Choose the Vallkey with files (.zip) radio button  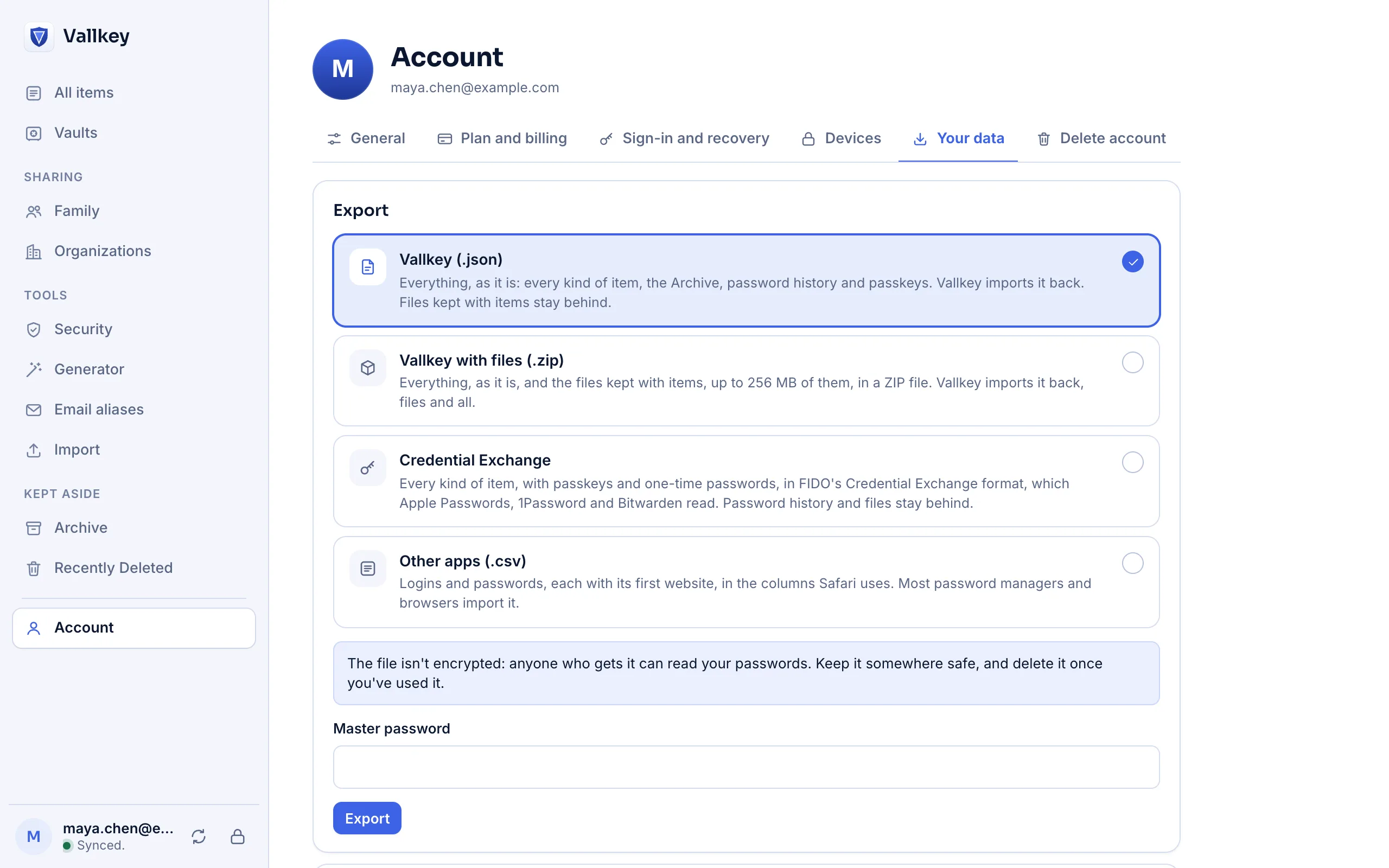click(1132, 363)
